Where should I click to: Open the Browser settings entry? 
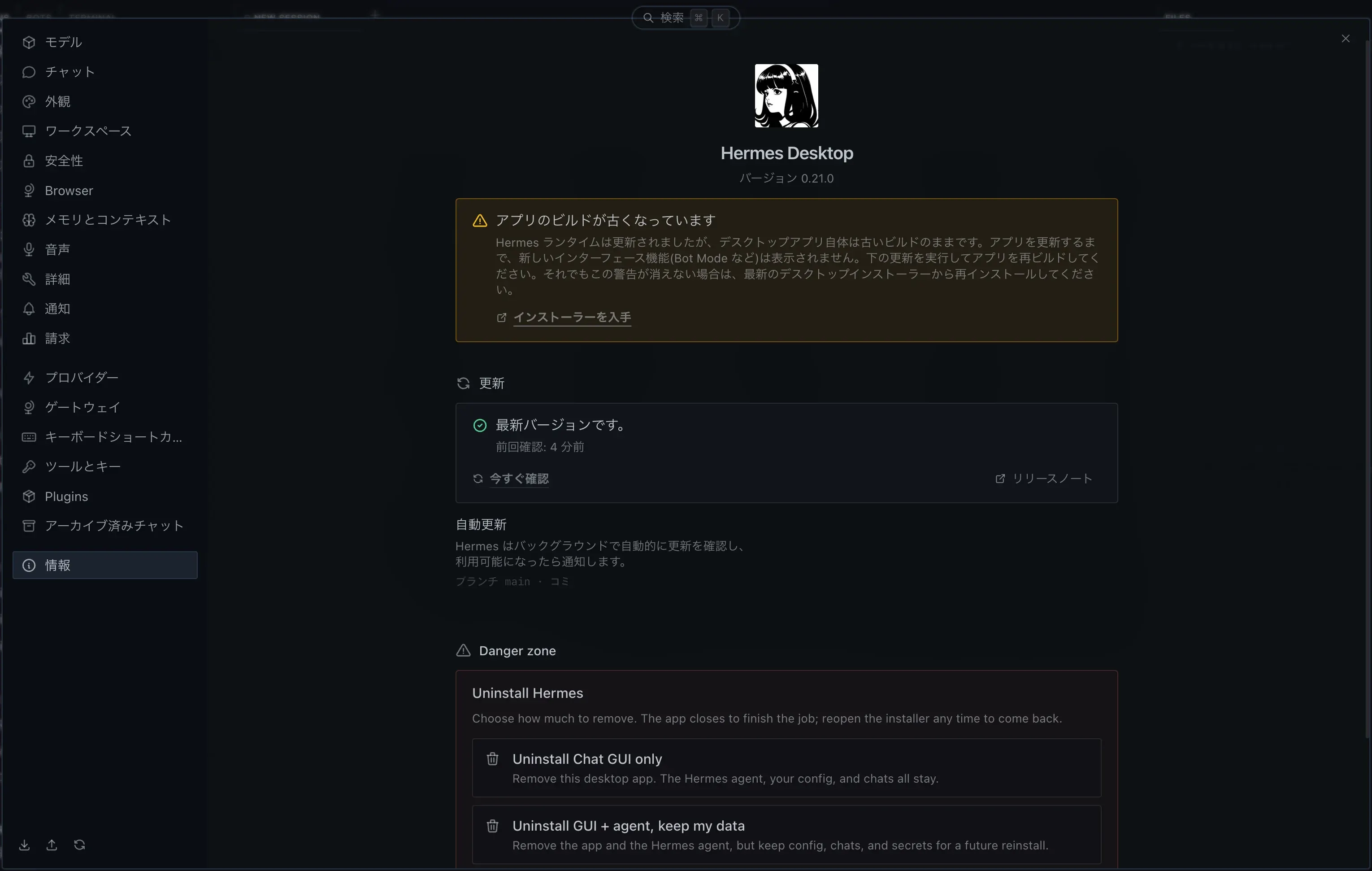click(105, 190)
